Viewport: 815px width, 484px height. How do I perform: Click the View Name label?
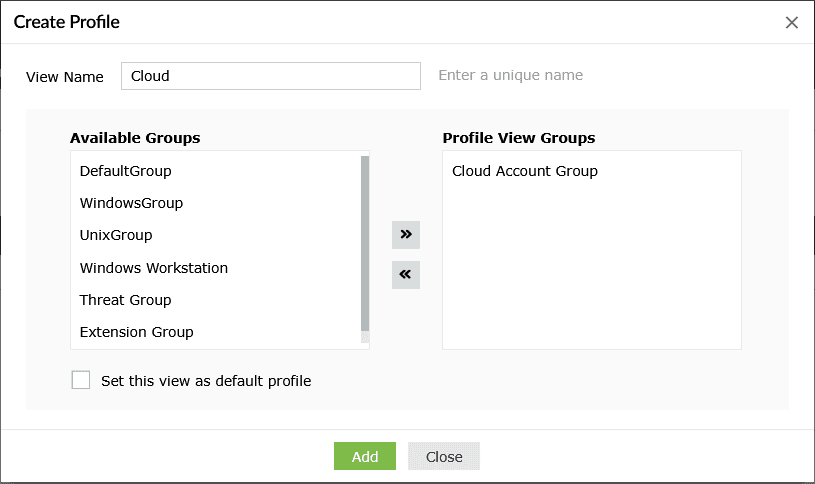click(65, 76)
